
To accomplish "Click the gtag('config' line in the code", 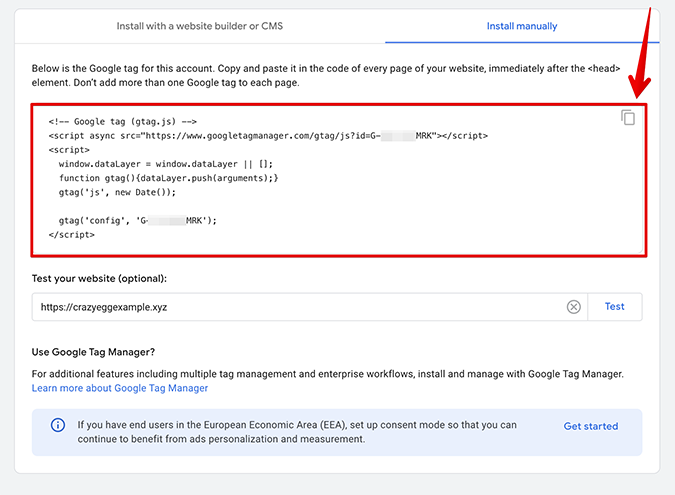I will point(138,220).
